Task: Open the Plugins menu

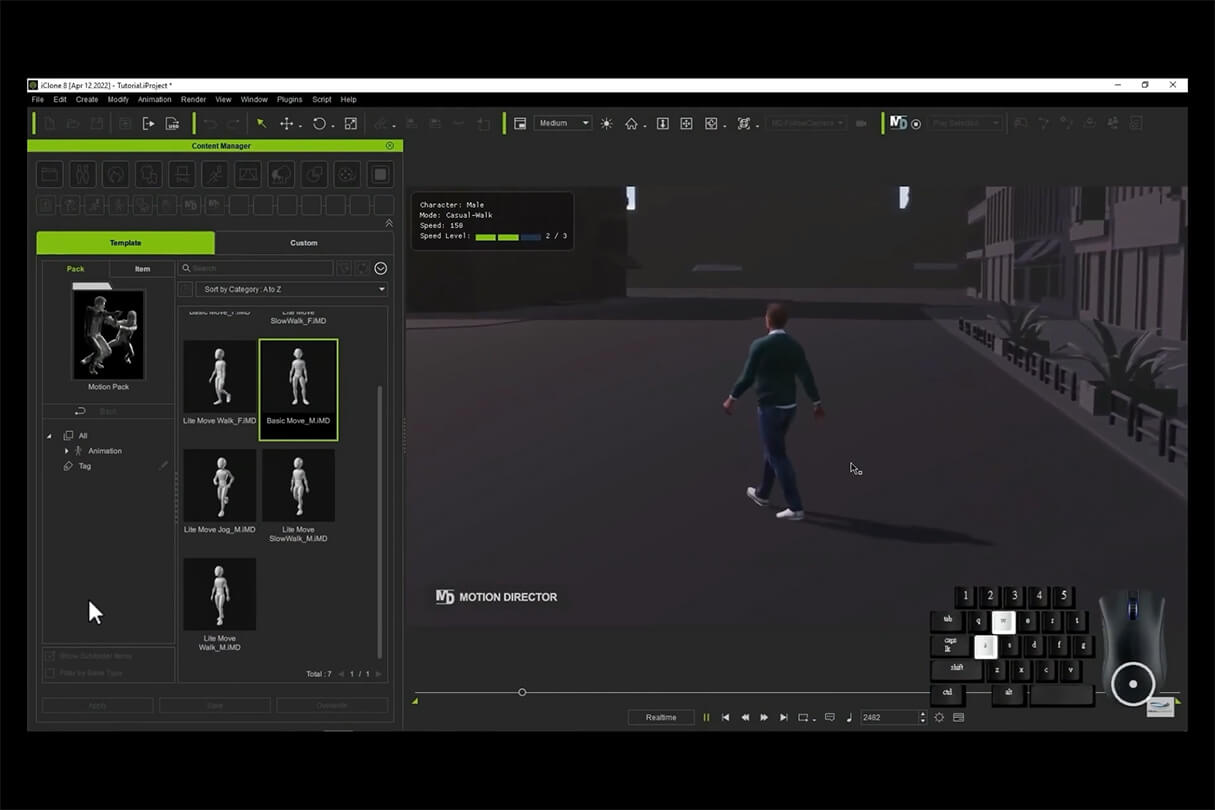Action: [289, 100]
